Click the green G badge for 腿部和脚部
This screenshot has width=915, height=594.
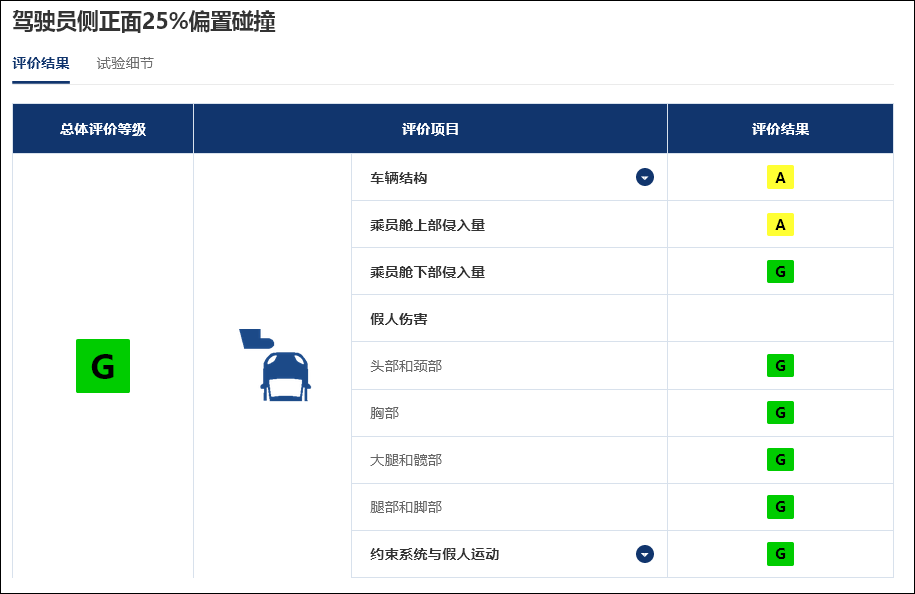[780, 507]
